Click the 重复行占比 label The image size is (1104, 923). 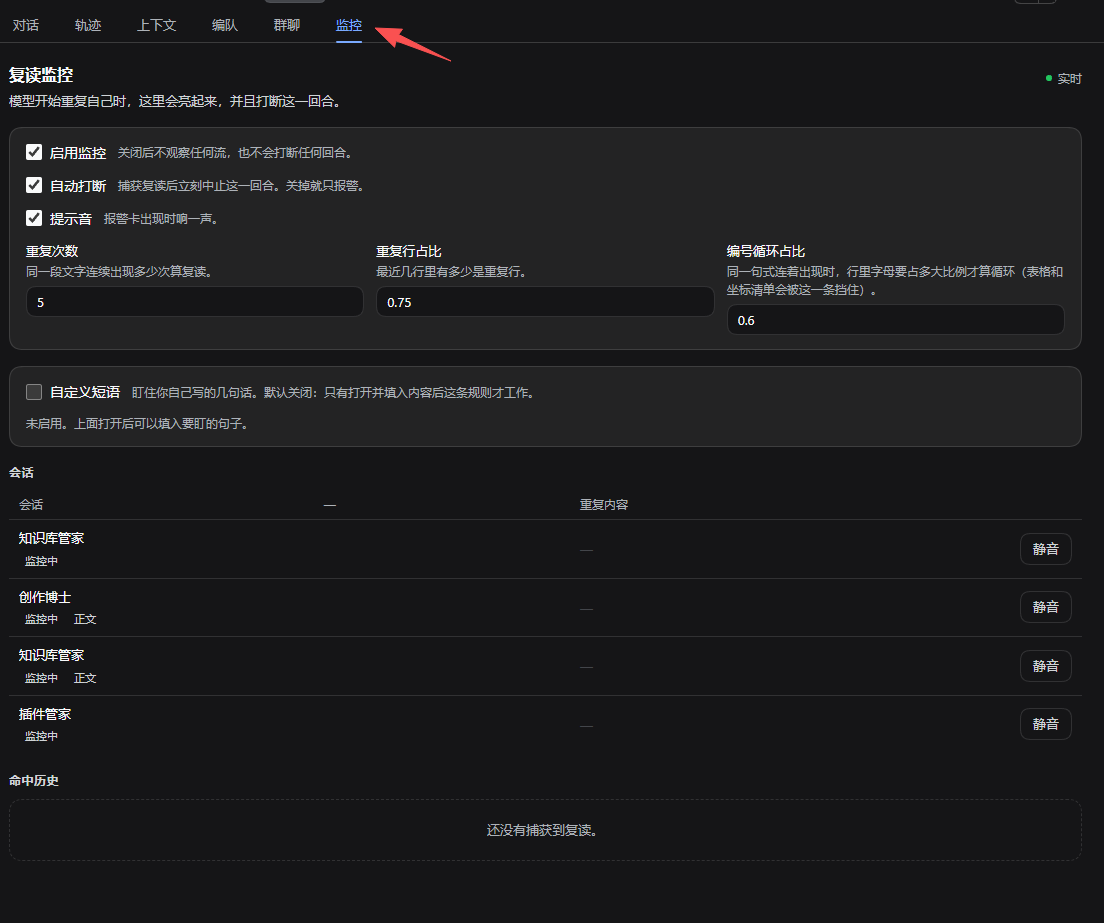click(409, 251)
